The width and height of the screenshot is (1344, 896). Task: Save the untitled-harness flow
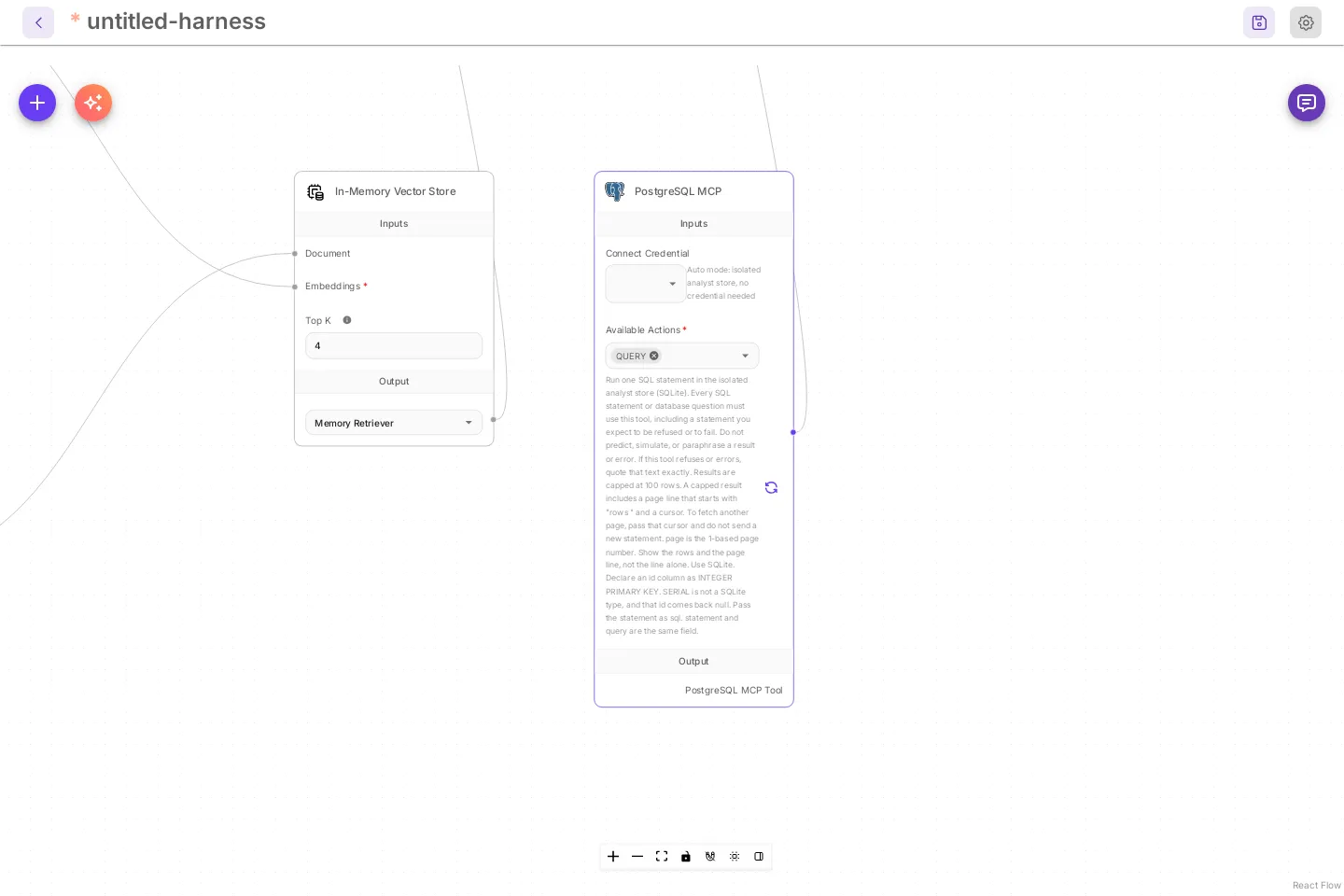click(1259, 22)
